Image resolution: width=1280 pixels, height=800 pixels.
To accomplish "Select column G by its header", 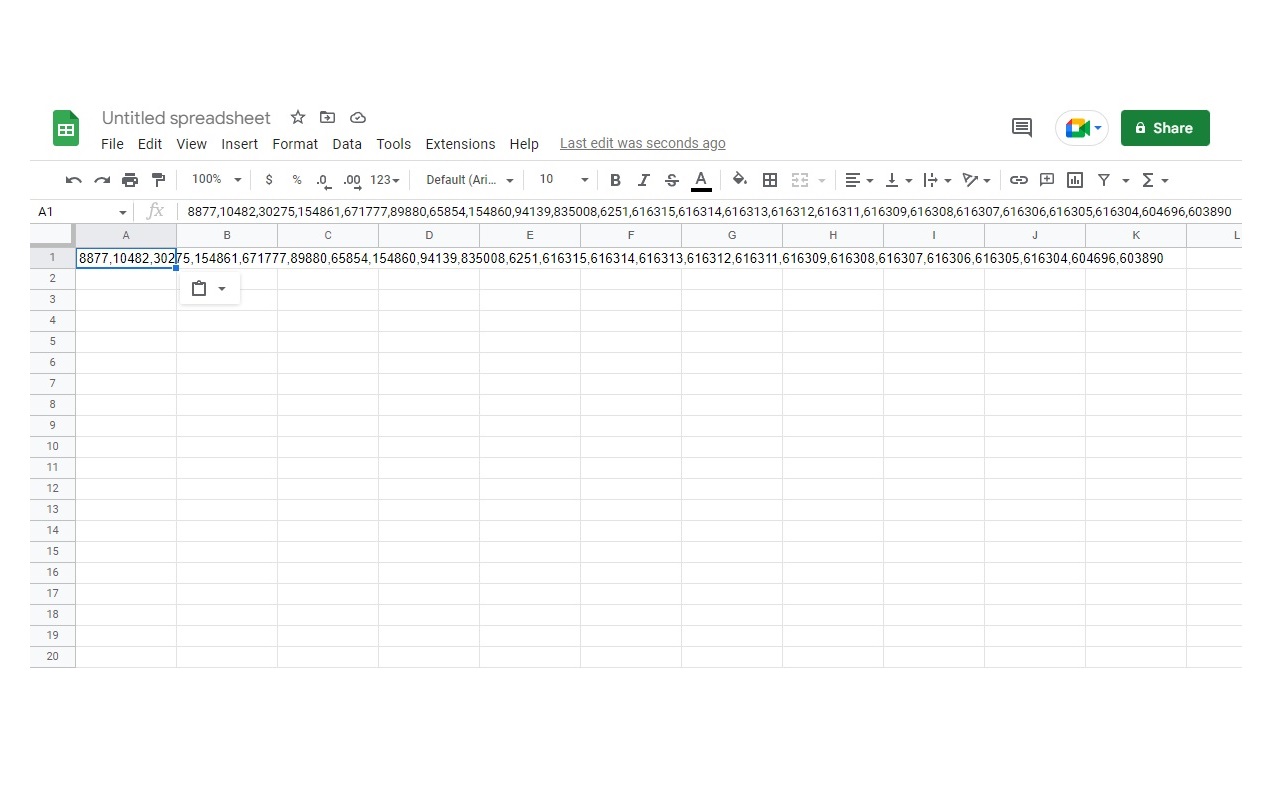I will [732, 235].
